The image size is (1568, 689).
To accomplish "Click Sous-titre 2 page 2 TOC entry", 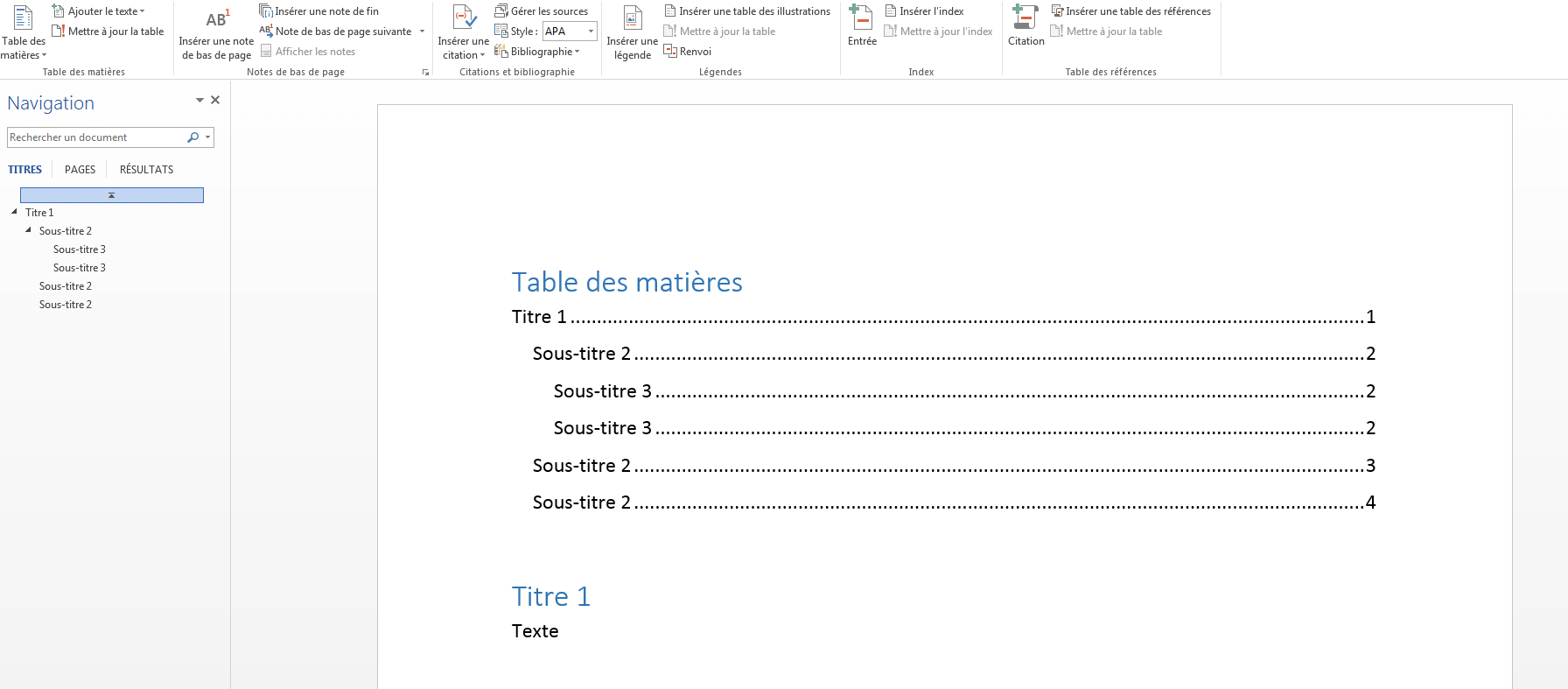I will click(x=954, y=354).
